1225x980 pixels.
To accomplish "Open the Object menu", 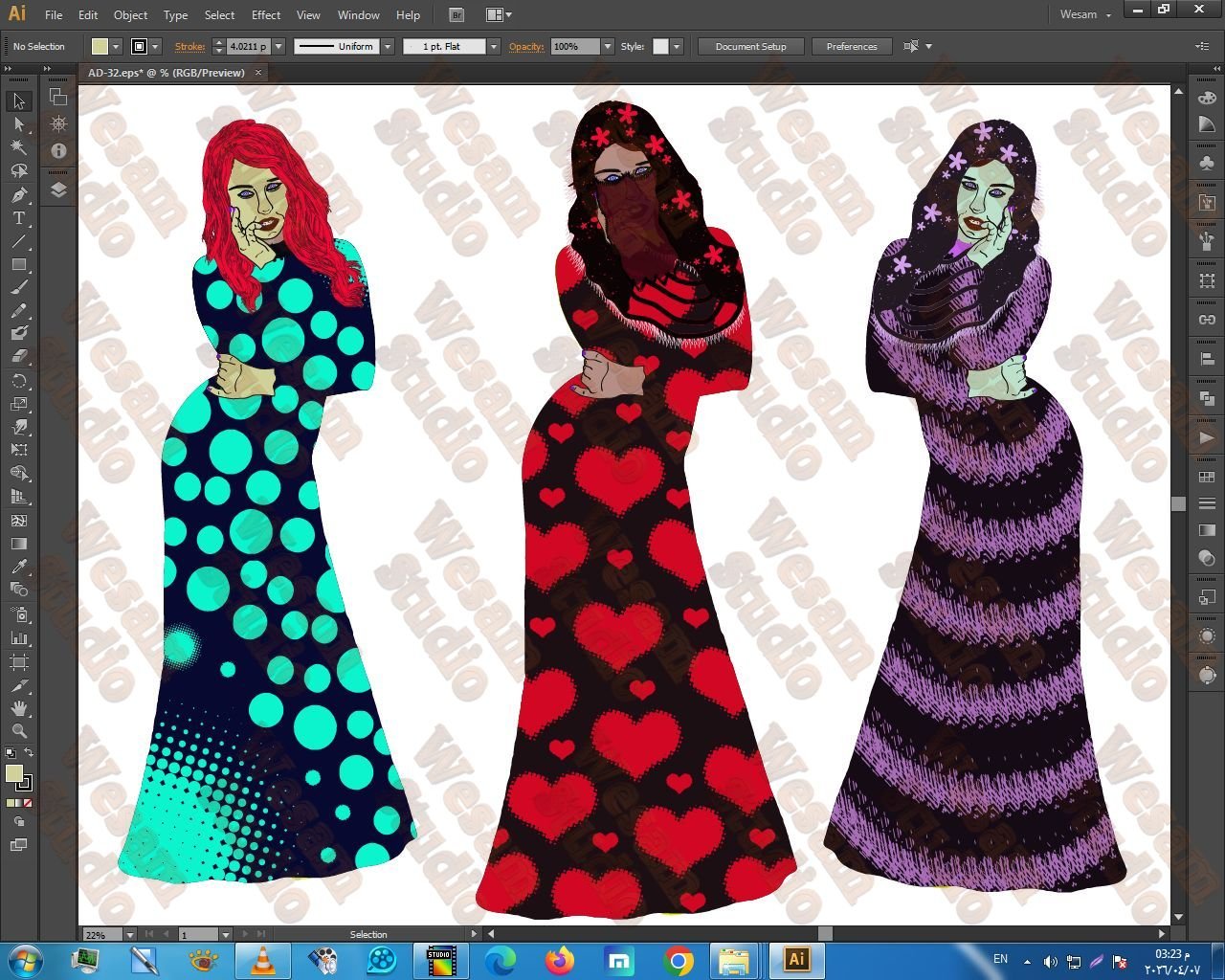I will (x=130, y=15).
